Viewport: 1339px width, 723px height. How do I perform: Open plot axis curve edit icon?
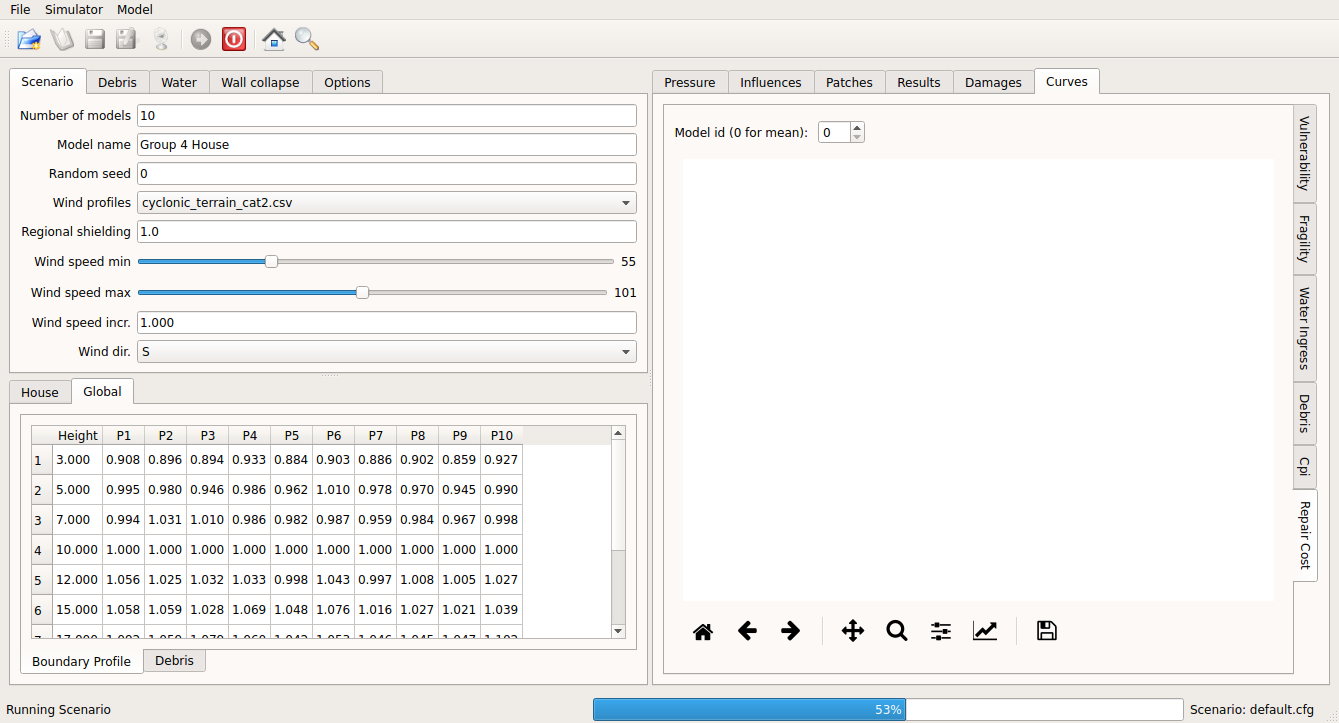click(985, 631)
